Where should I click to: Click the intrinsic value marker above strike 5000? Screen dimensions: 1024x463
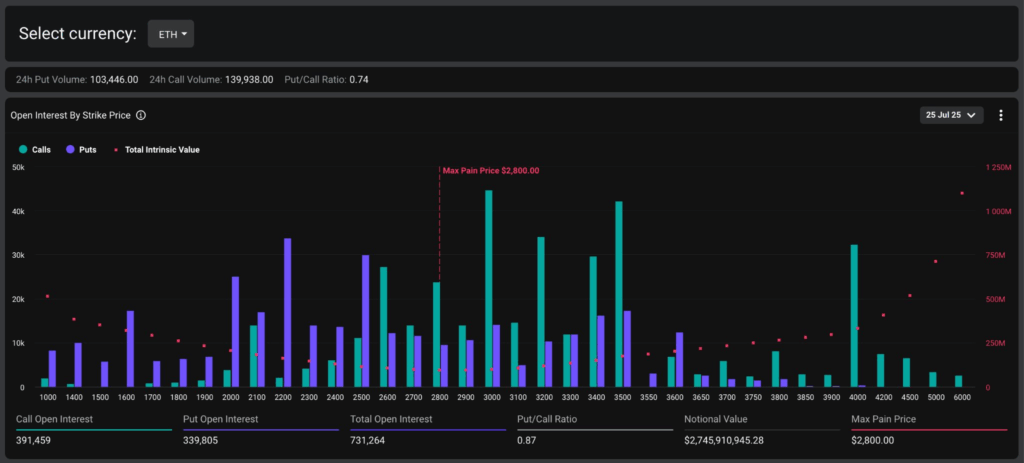click(936, 261)
